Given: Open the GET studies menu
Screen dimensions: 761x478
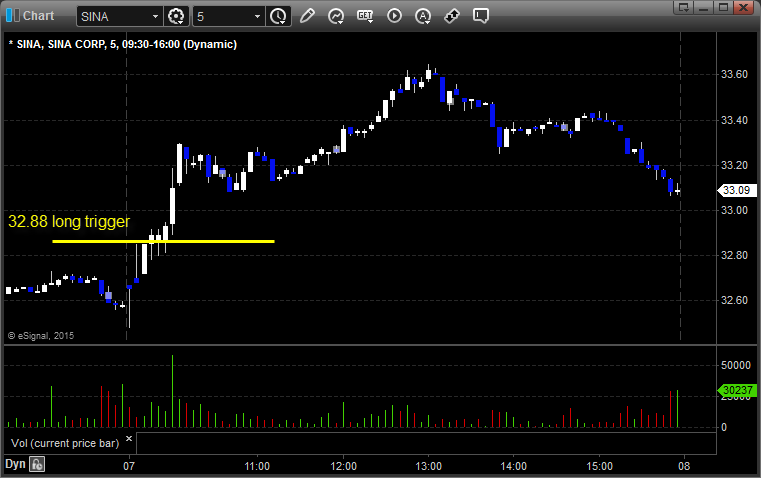Looking at the screenshot, I should click(365, 16).
